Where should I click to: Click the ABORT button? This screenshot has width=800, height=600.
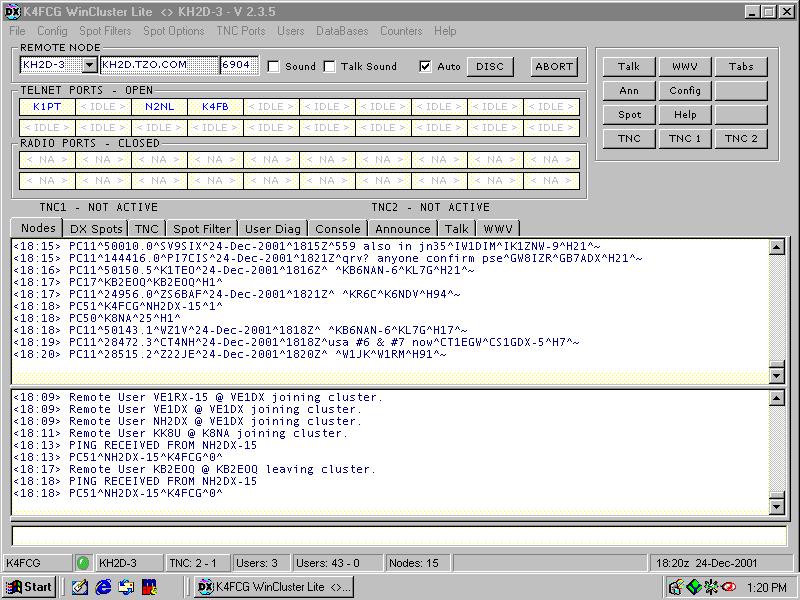pyautogui.click(x=553, y=67)
